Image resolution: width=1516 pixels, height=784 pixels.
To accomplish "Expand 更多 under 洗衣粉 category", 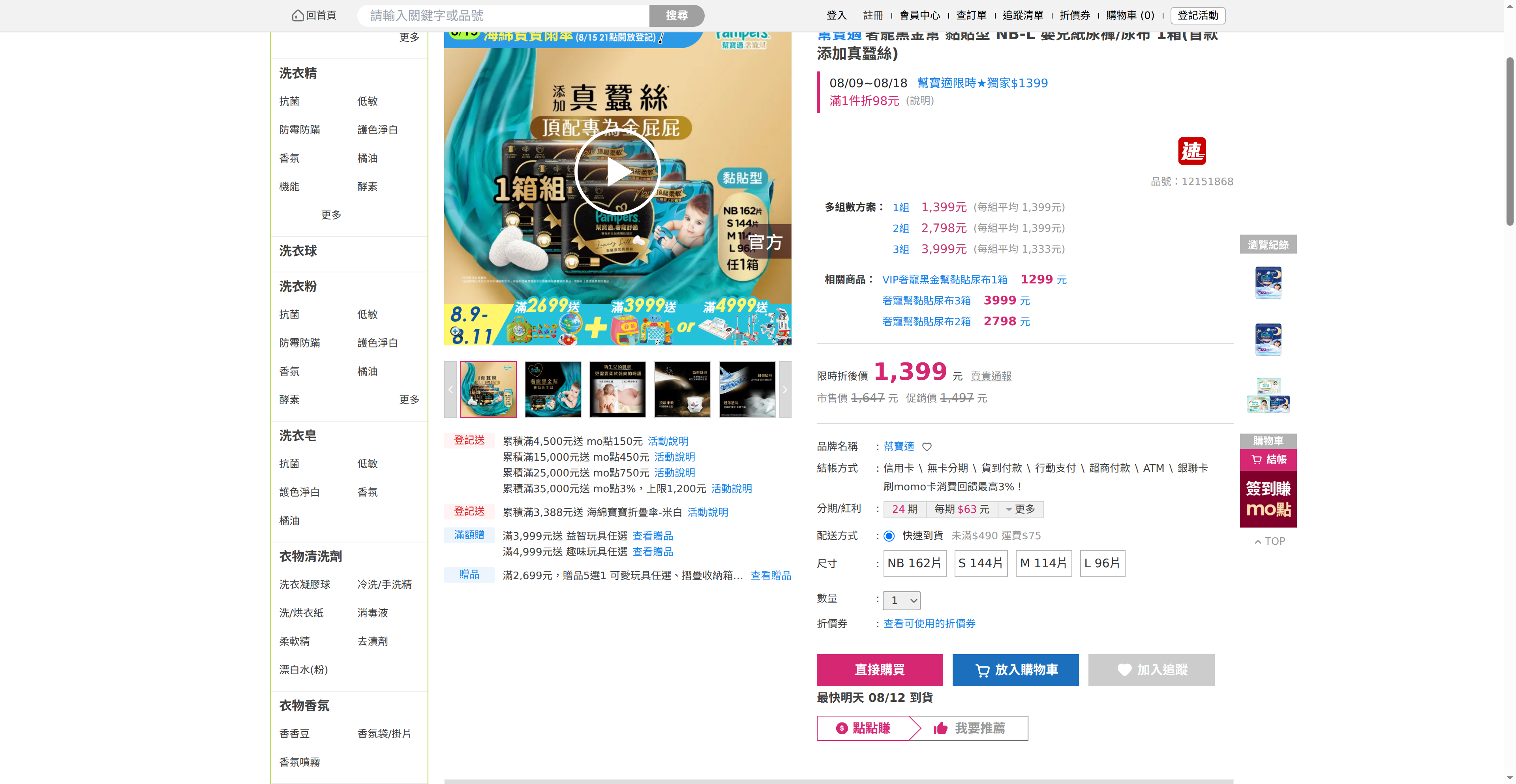I will [409, 400].
